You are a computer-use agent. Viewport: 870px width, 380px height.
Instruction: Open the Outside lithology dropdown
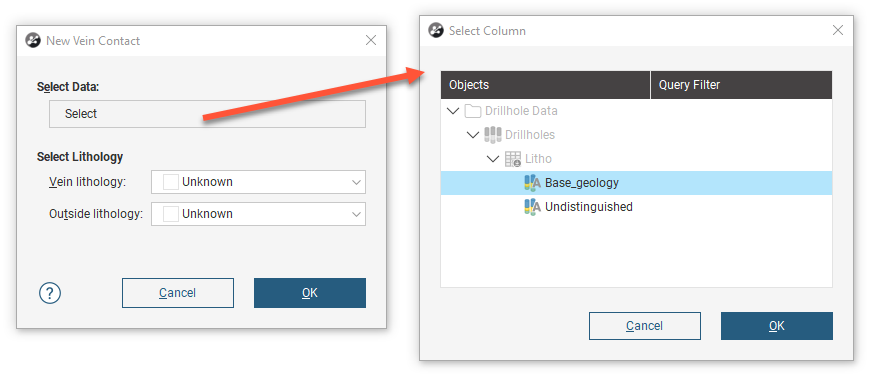click(x=356, y=214)
